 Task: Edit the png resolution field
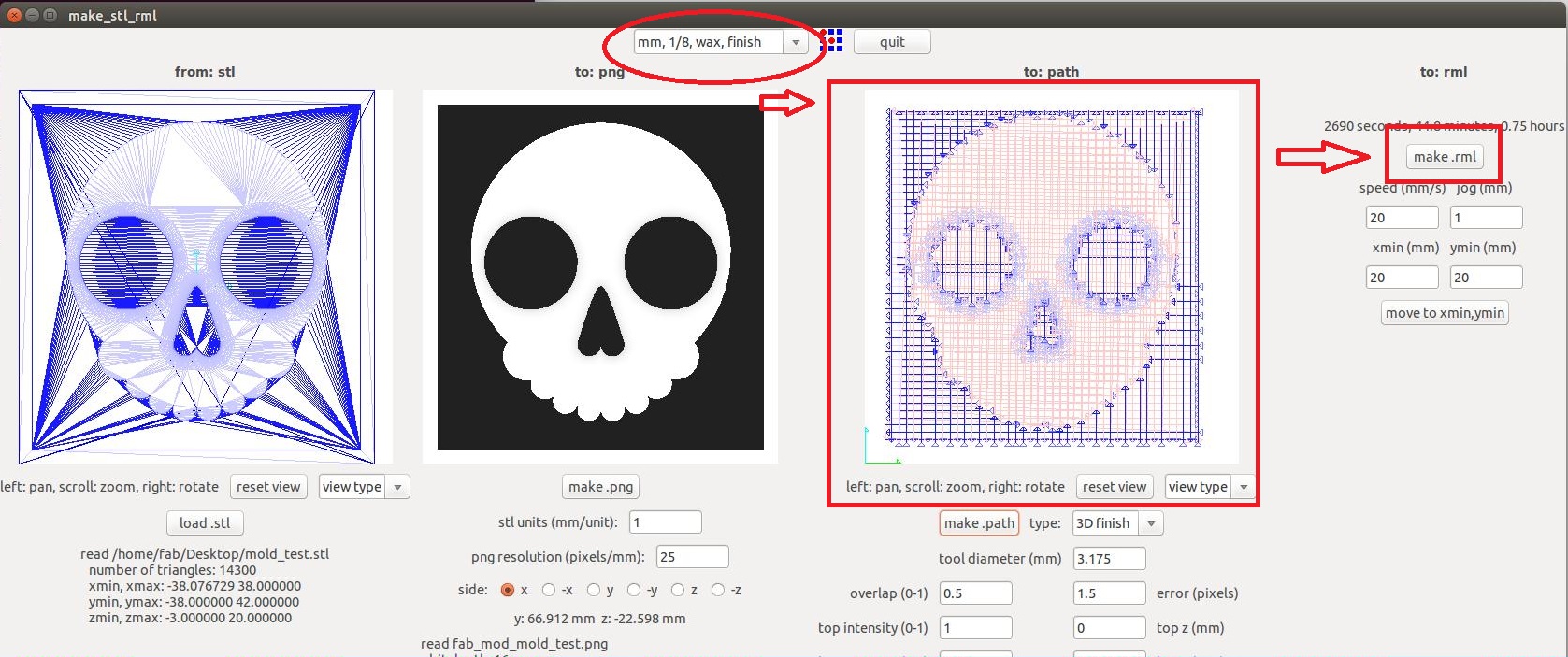point(692,557)
